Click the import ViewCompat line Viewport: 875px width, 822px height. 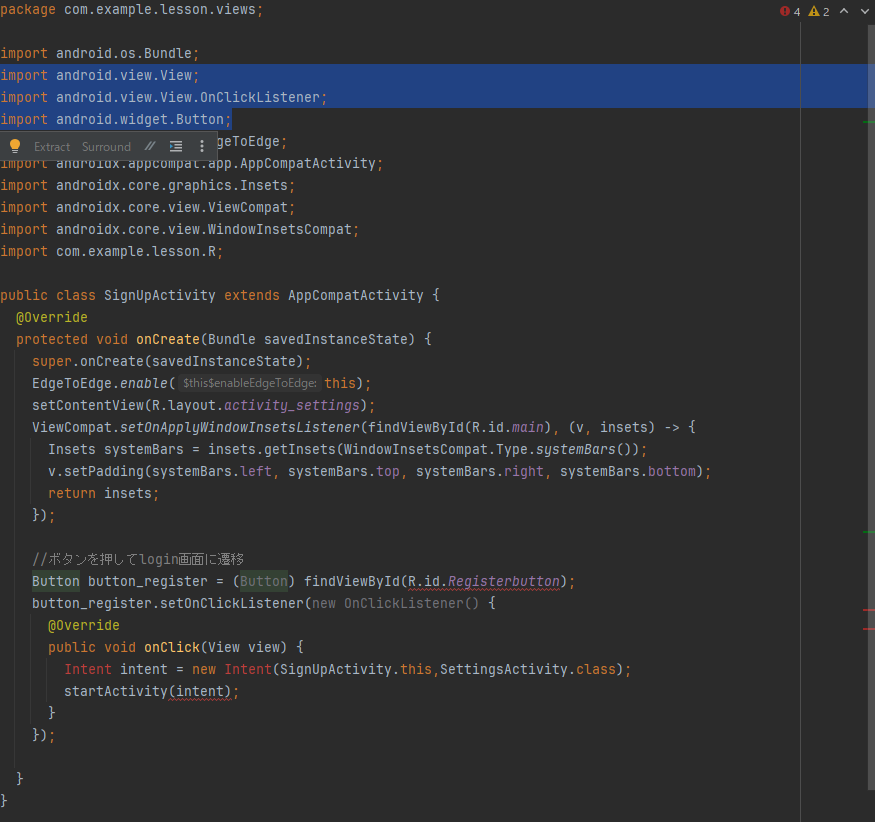[148, 208]
